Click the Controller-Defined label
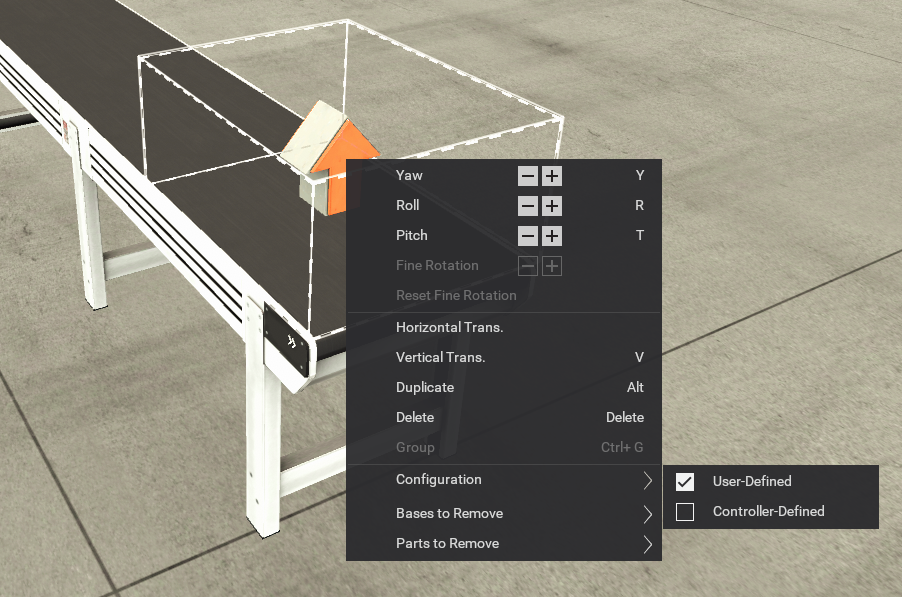The height and width of the screenshot is (597, 902). point(769,511)
